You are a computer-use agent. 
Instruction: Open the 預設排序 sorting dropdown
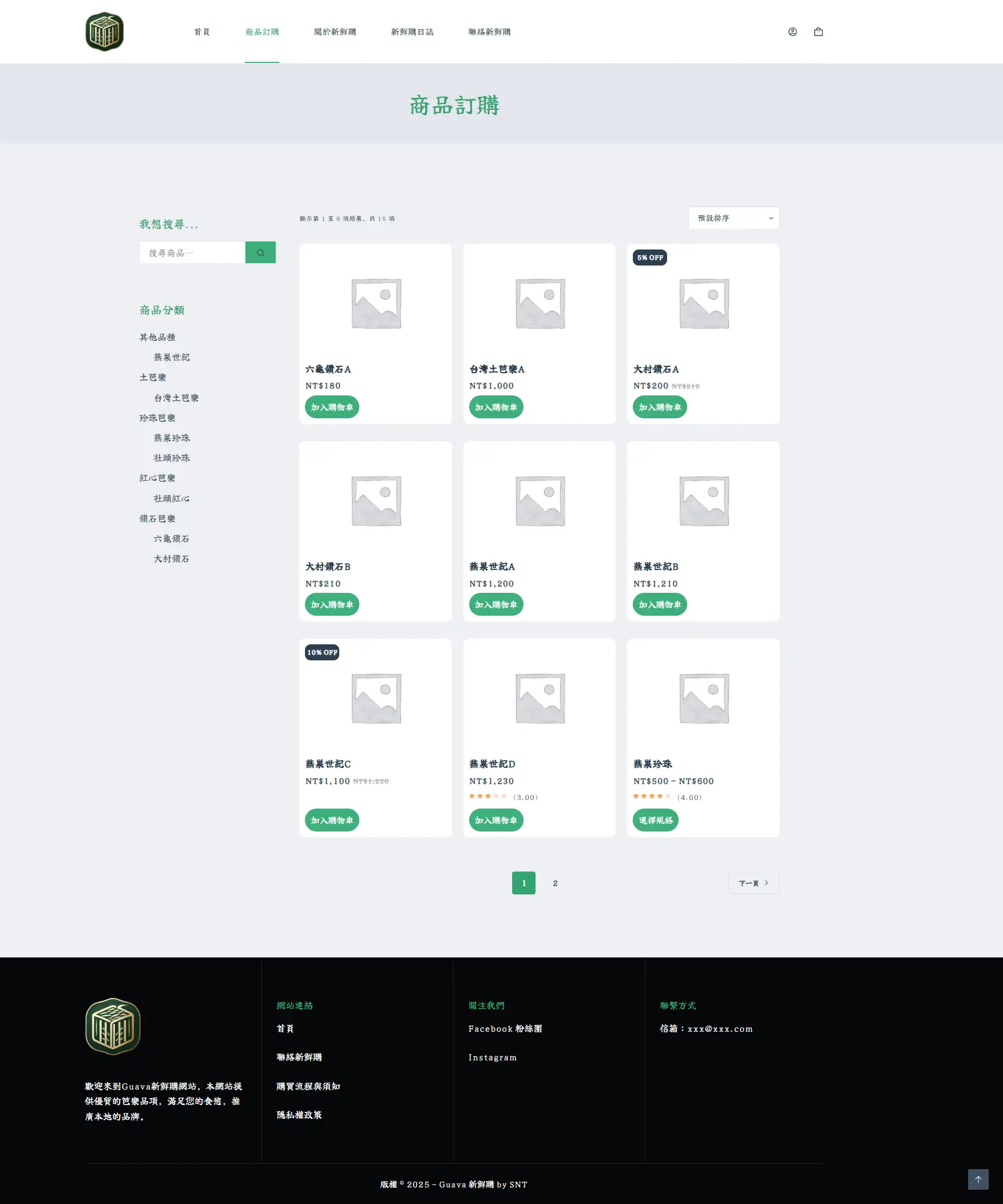(x=733, y=218)
